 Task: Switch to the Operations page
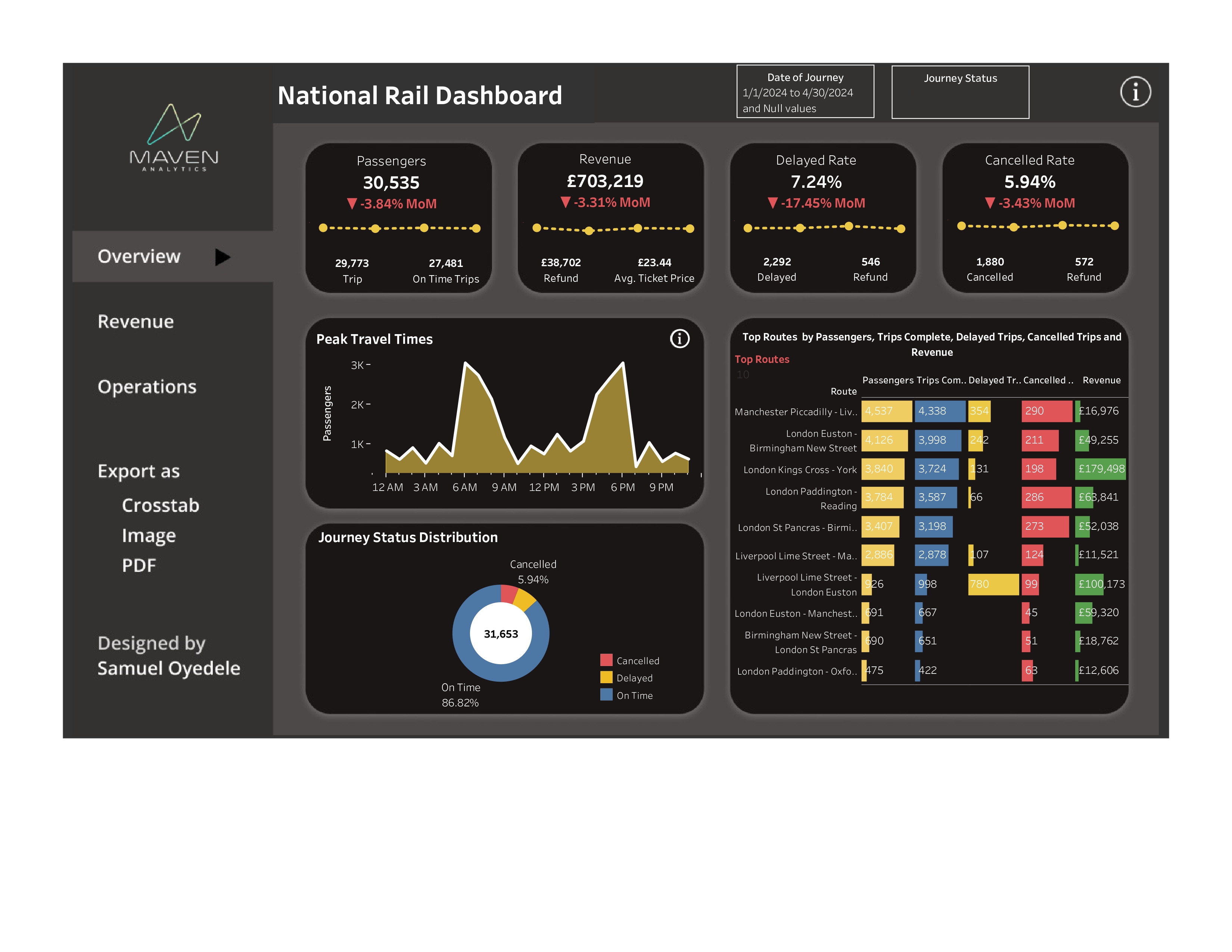pyautogui.click(x=147, y=387)
